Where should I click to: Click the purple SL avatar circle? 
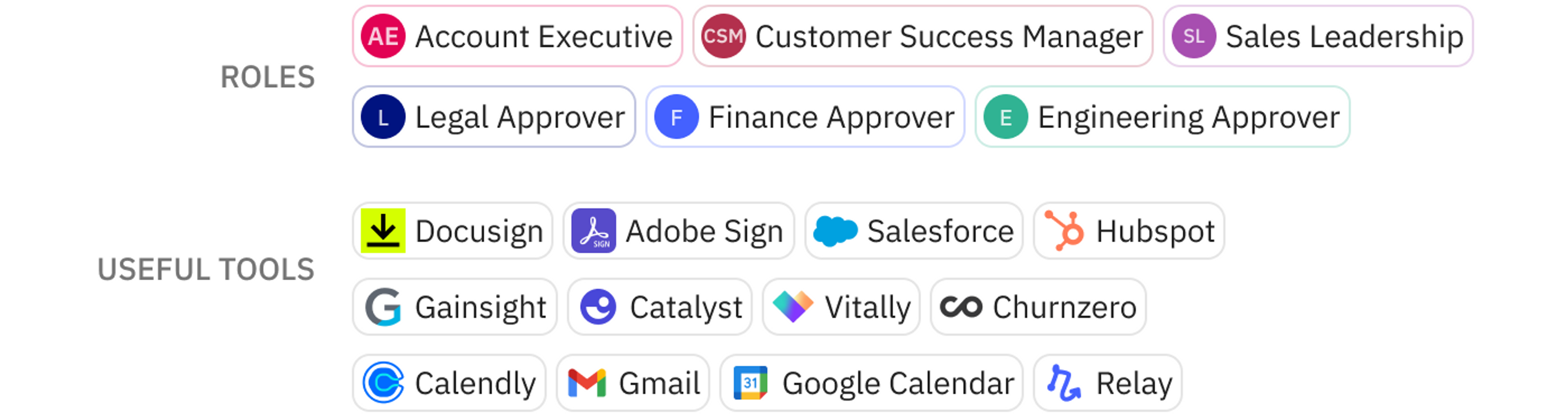pyautogui.click(x=1194, y=36)
